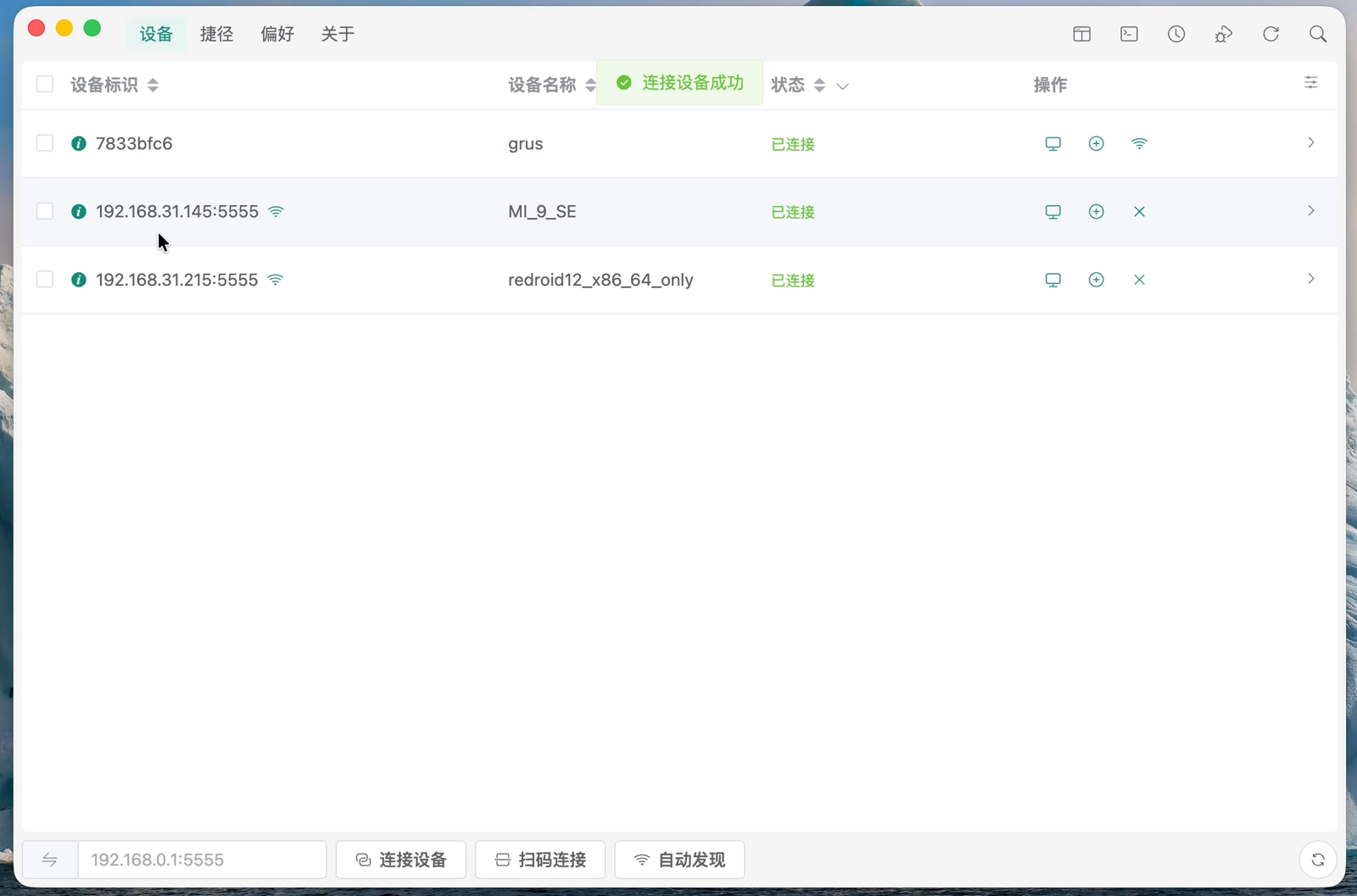Viewport: 1357px width, 896px height.
Task: Open table column settings sliders icon
Action: 1310,82
